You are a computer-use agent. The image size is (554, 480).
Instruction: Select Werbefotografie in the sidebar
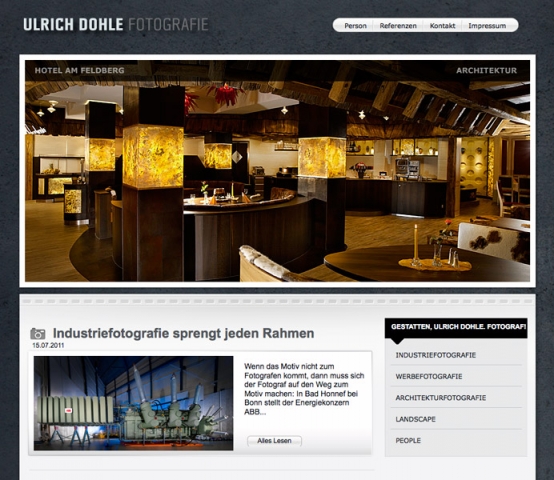tap(429, 377)
